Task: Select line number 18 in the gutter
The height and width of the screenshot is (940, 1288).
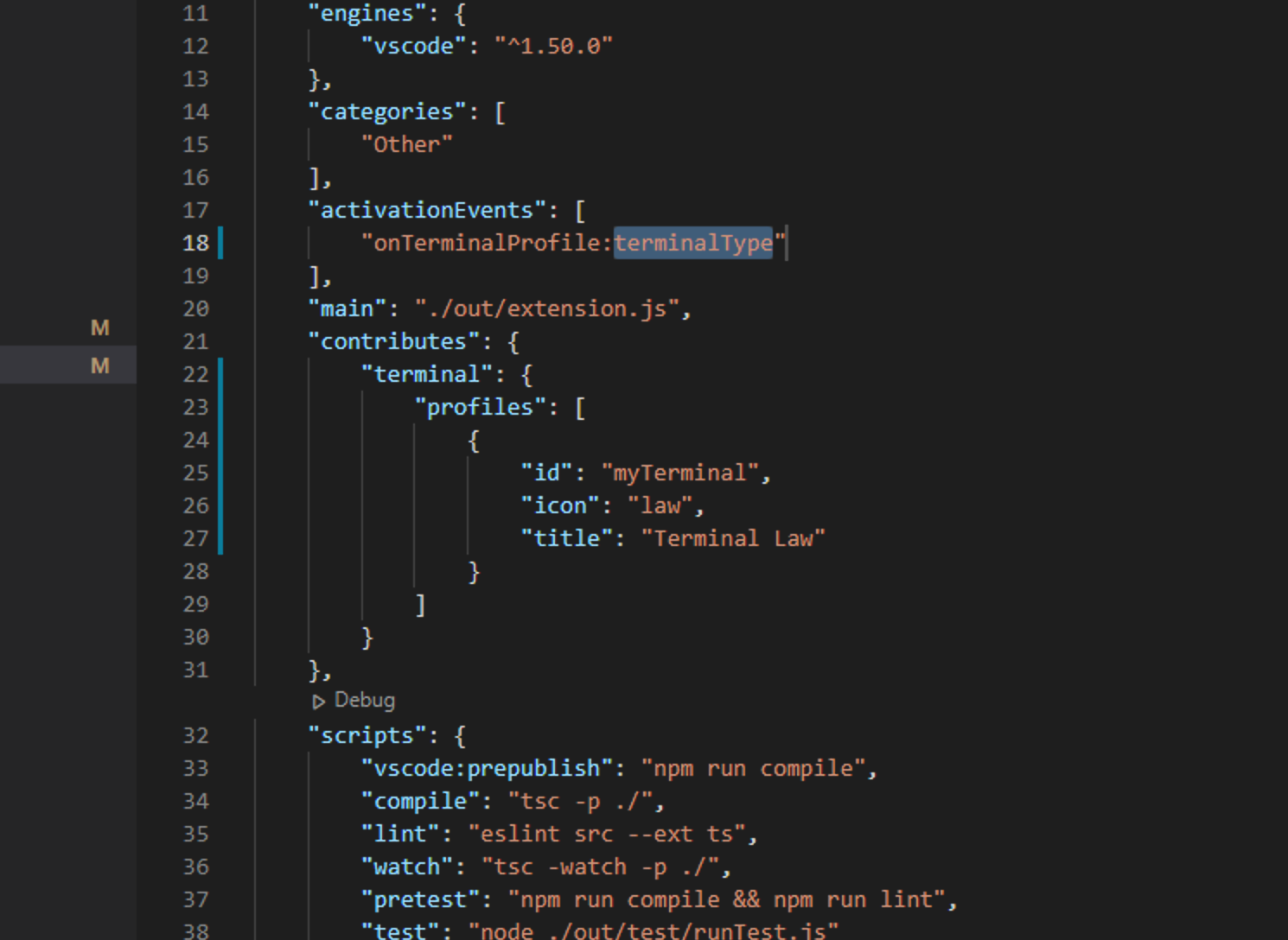Action: 195,243
